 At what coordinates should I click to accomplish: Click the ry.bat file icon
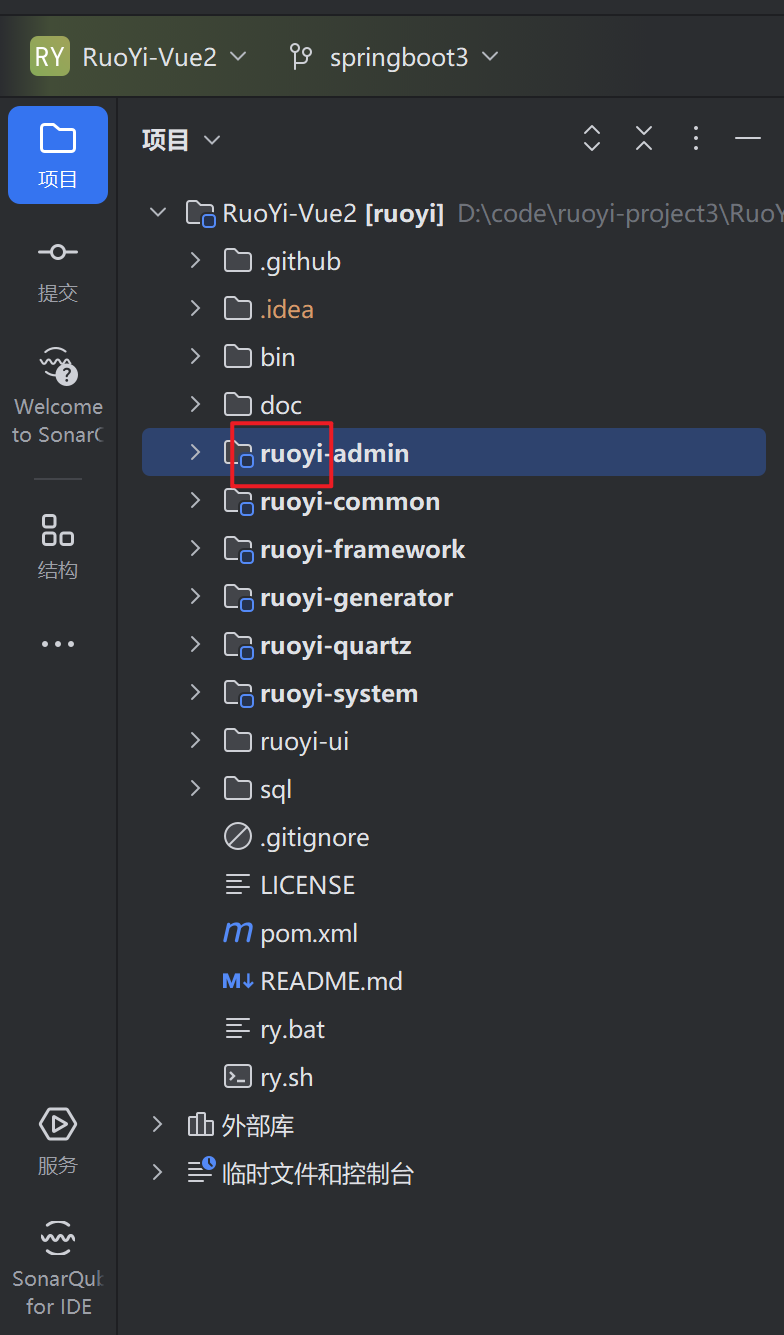(238, 1027)
